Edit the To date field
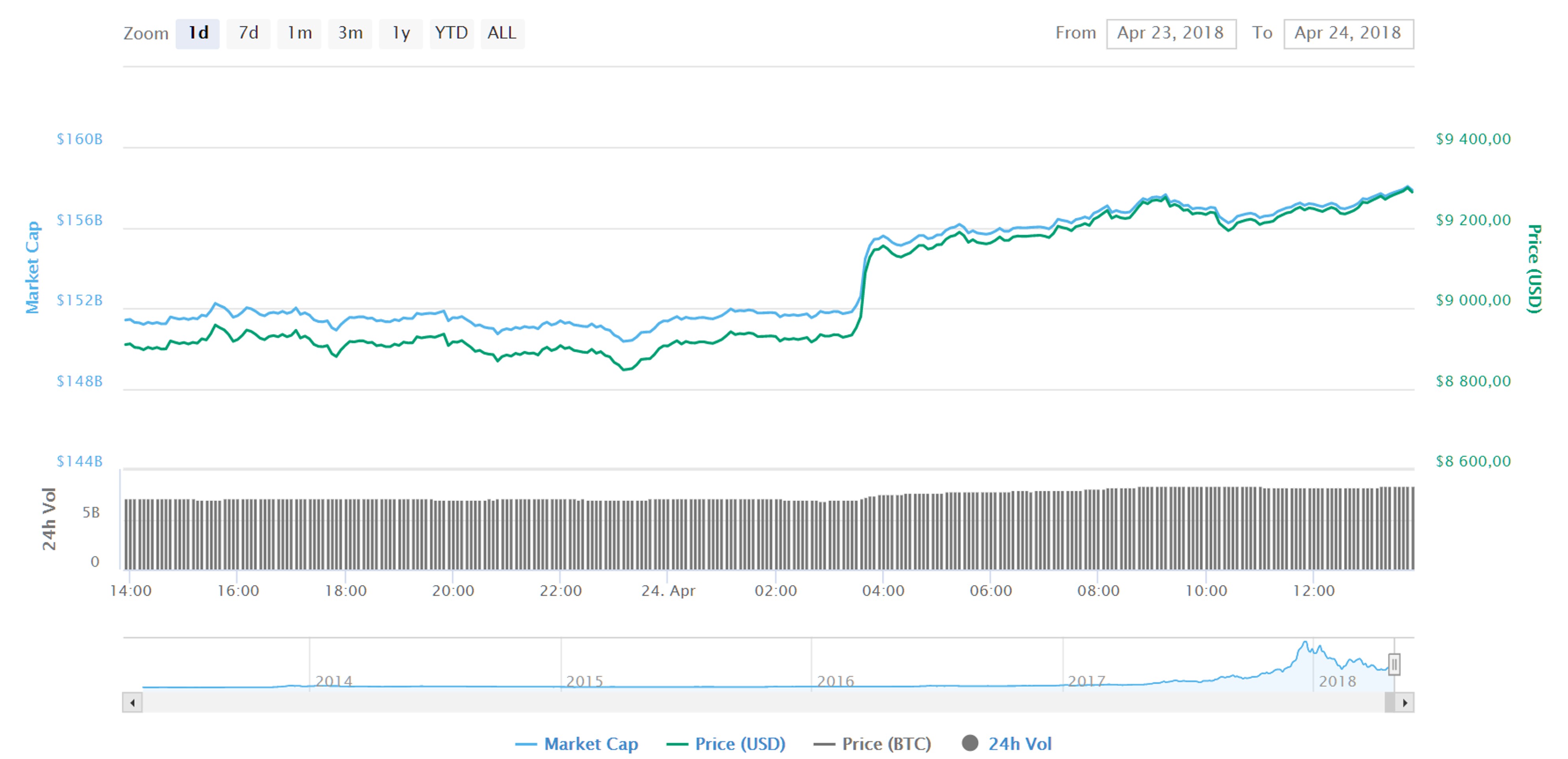1568x759 pixels. [x=1348, y=34]
